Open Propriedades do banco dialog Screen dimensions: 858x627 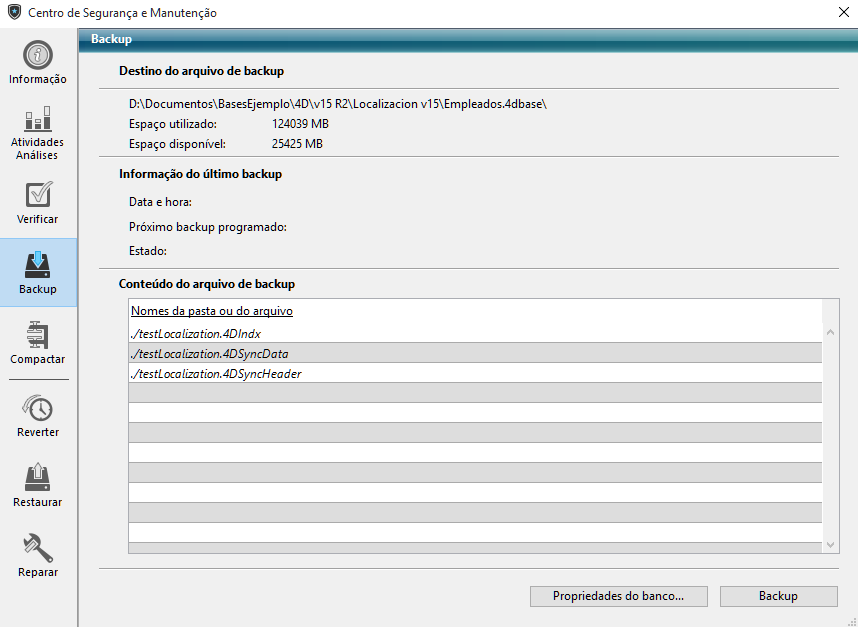click(x=618, y=596)
